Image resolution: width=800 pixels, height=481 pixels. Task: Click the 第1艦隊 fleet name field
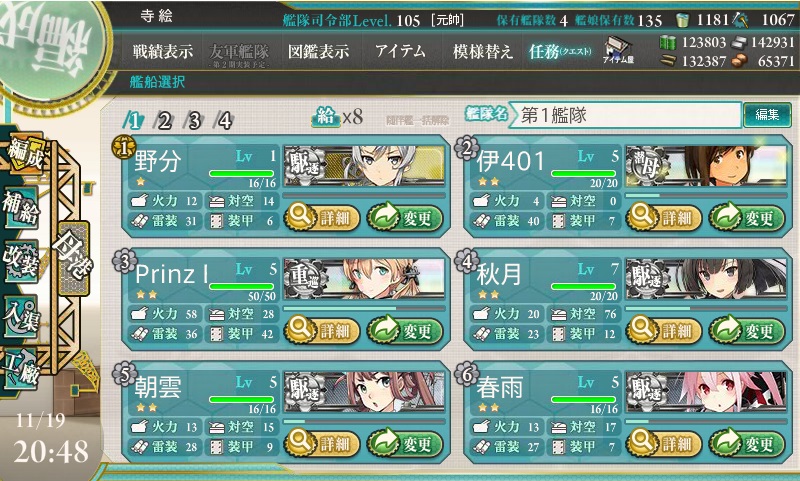[x=626, y=115]
